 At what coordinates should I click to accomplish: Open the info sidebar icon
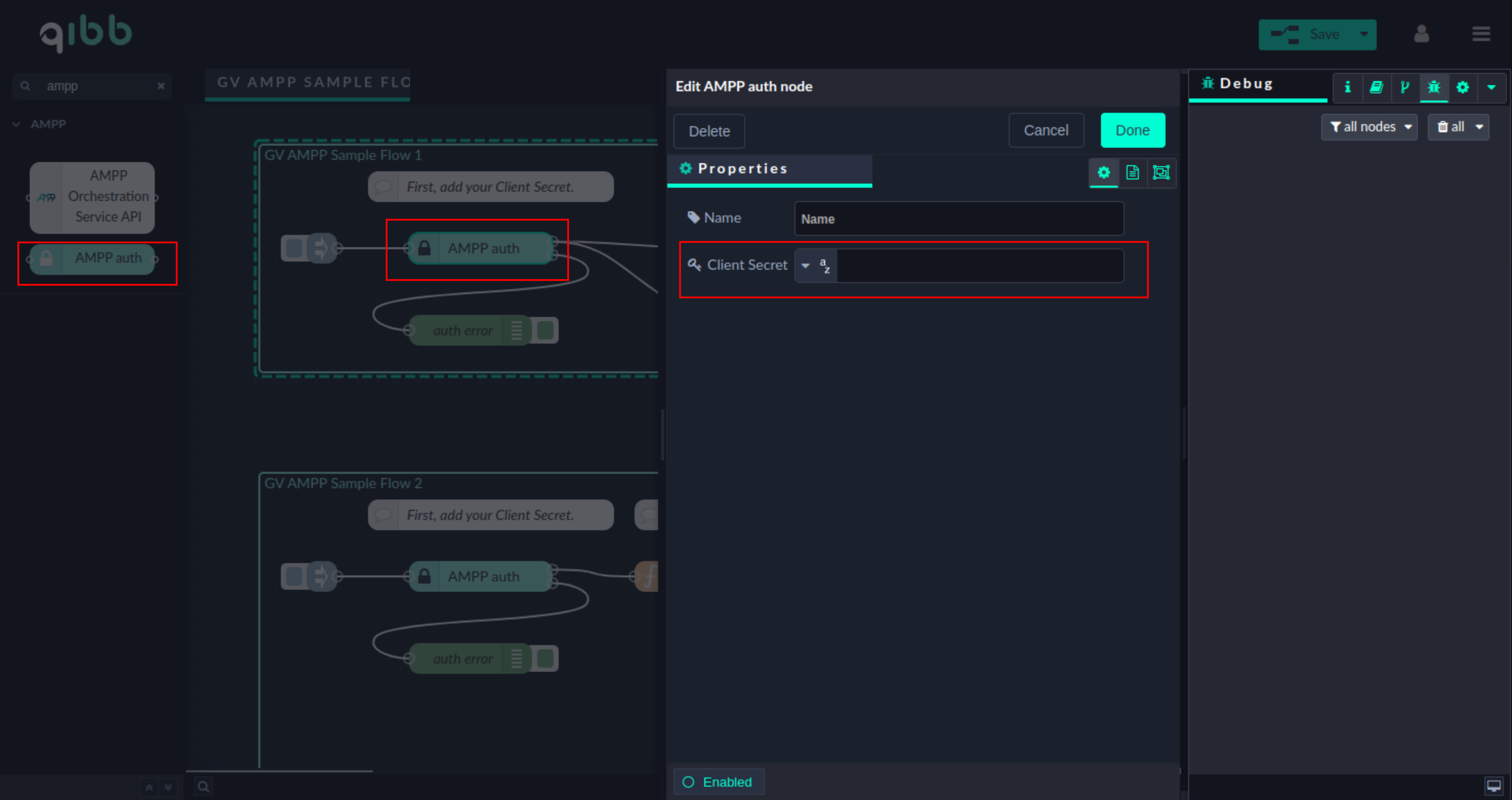coord(1347,88)
